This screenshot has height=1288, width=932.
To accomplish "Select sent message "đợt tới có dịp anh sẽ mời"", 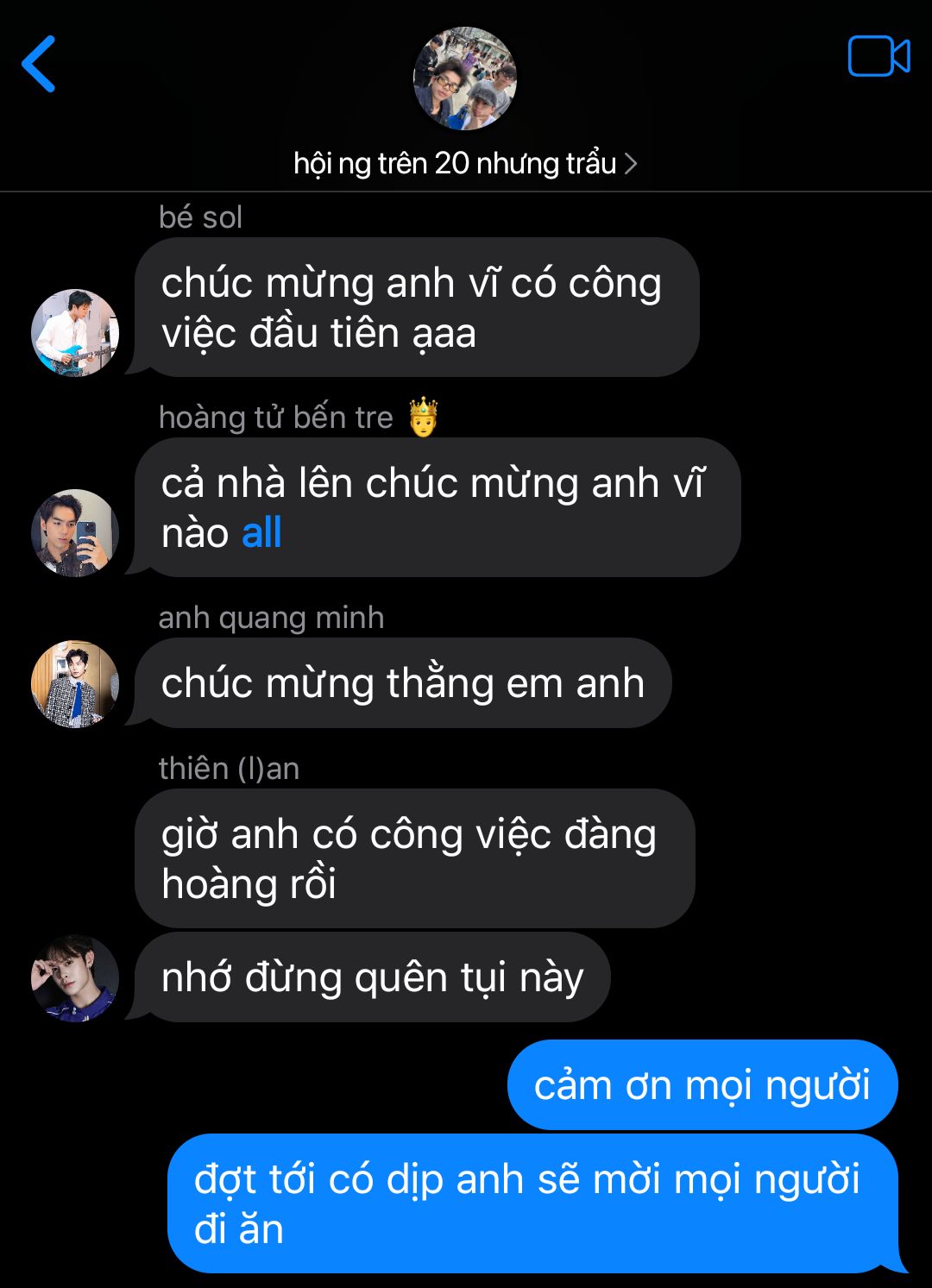I will [532, 1203].
